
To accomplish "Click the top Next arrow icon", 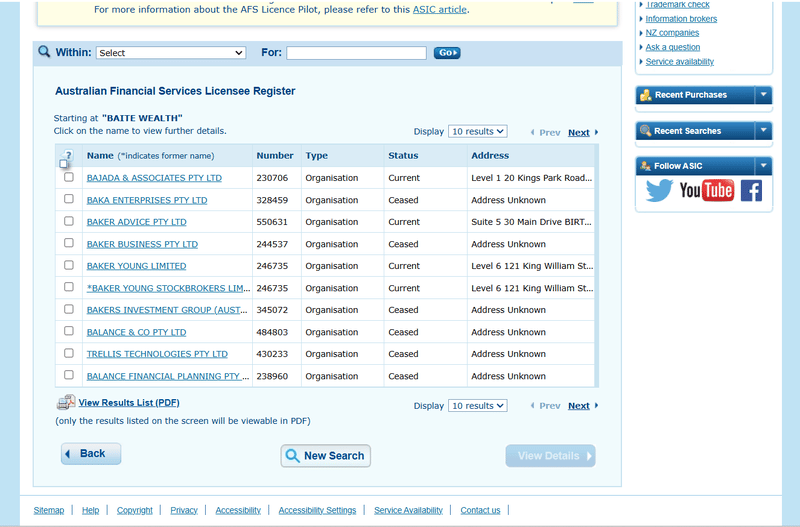I will 596,133.
